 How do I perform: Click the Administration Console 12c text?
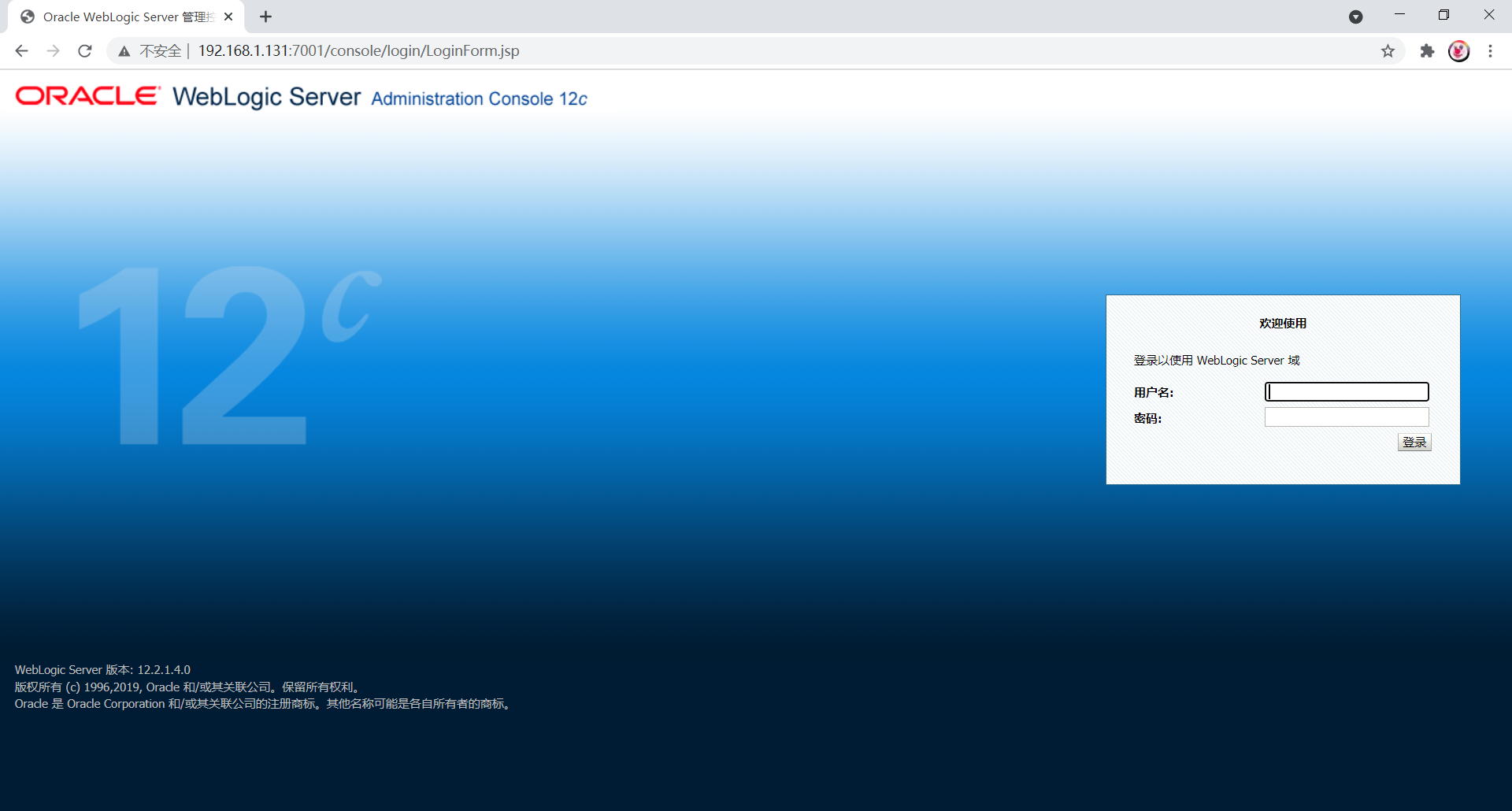[x=479, y=98]
